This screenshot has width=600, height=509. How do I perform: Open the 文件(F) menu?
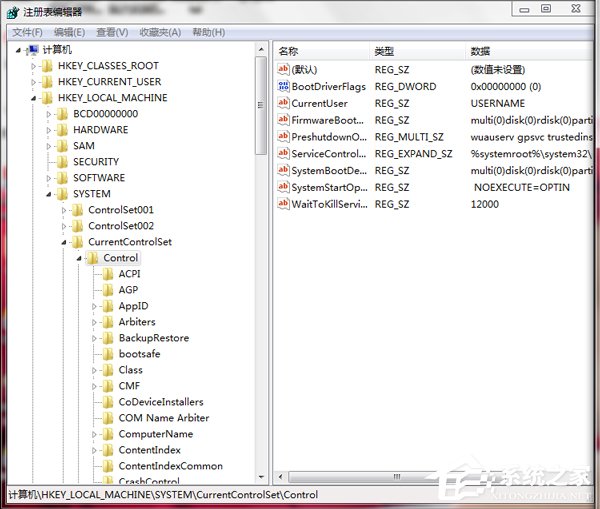(27, 33)
